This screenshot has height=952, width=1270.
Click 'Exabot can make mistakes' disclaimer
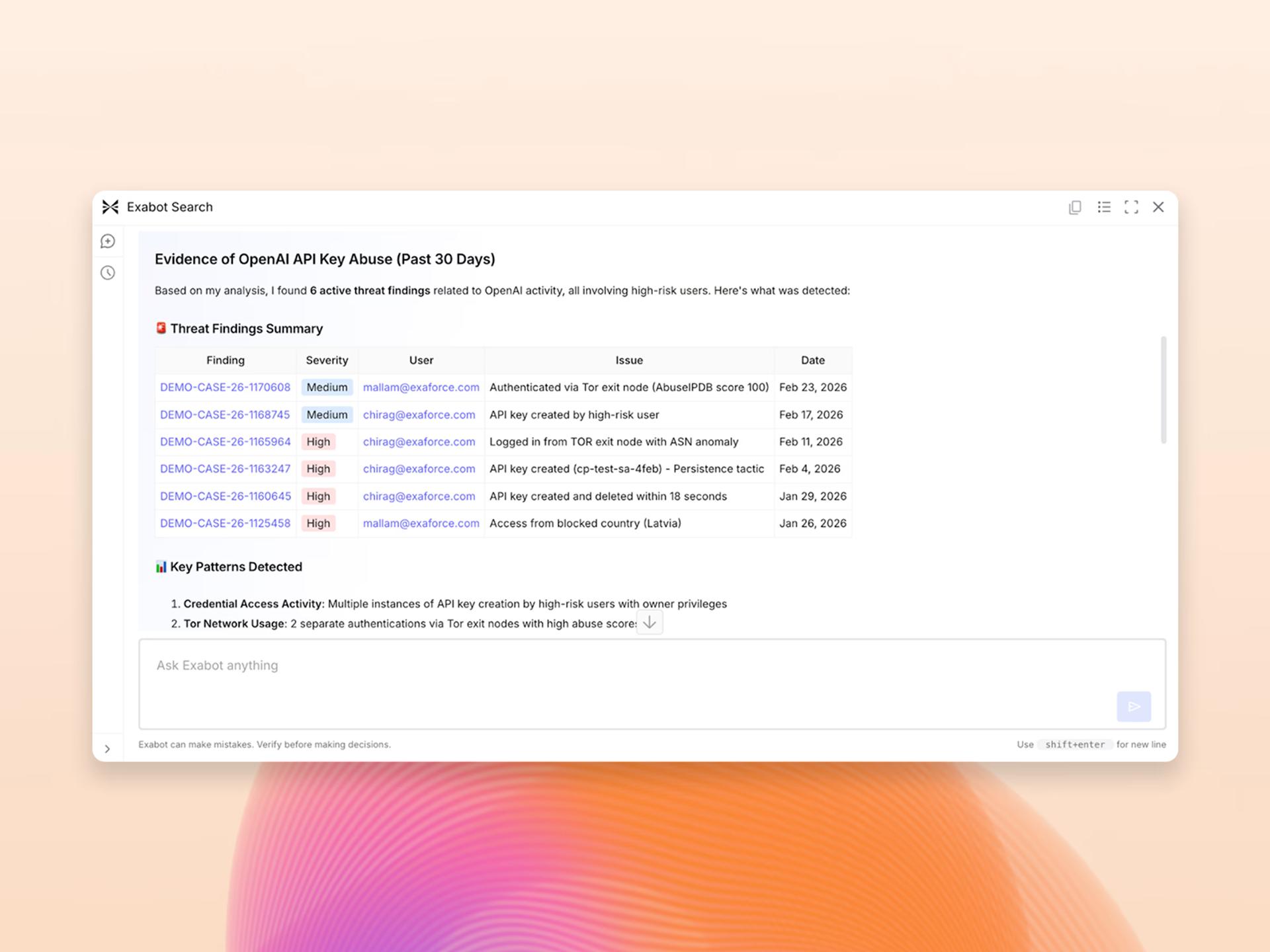pos(265,744)
